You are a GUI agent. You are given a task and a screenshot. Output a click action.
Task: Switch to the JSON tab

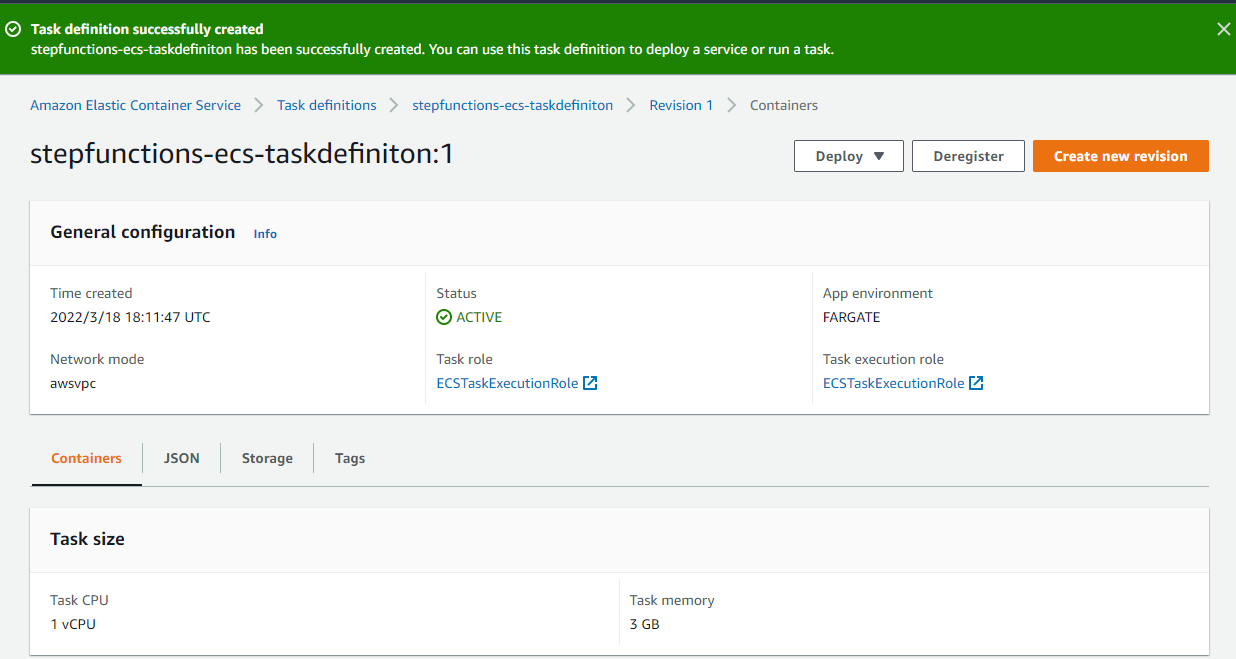(x=181, y=458)
